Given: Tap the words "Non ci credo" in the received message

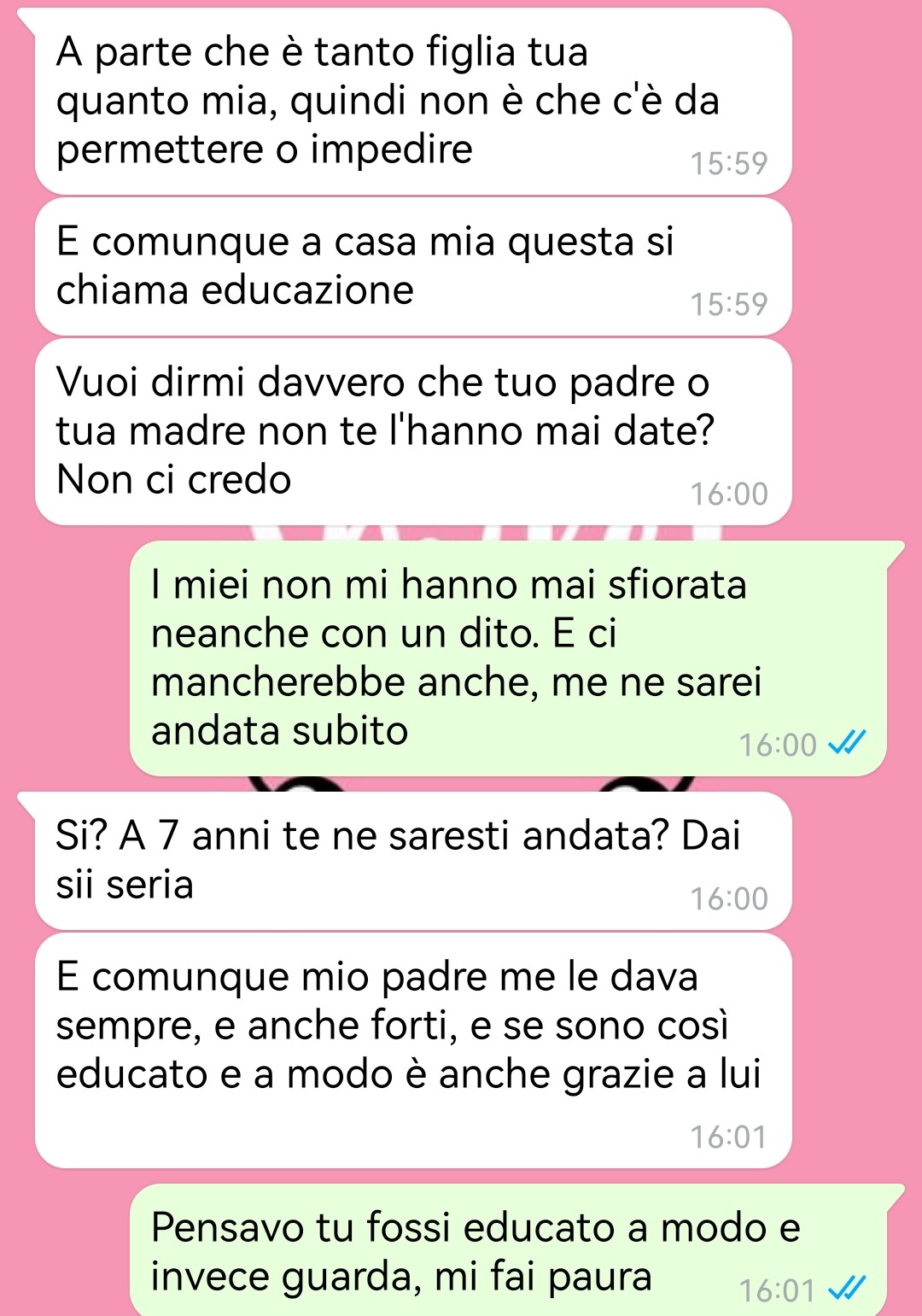Looking at the screenshot, I should [174, 480].
